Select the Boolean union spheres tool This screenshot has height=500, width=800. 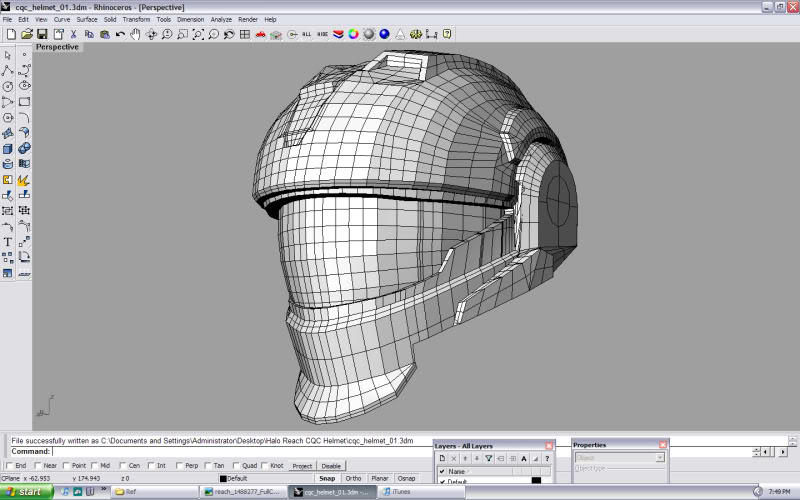pos(24,148)
